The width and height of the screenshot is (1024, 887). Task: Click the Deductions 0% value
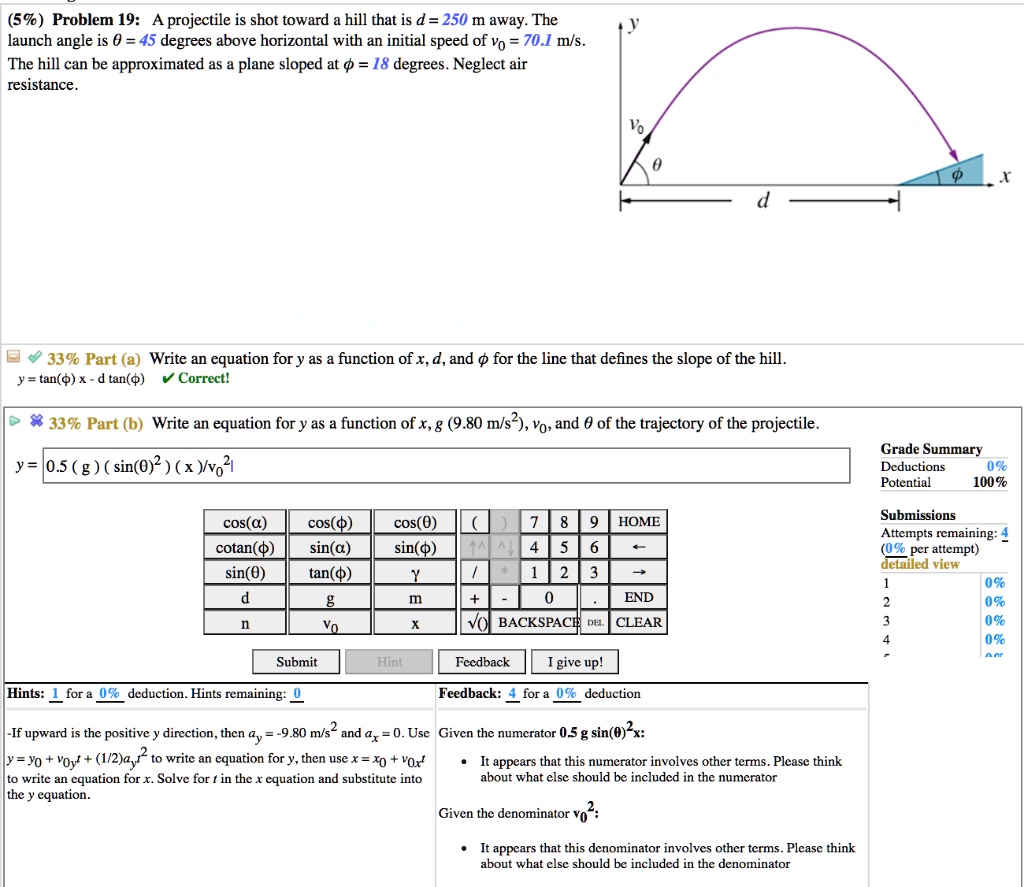tap(997, 466)
